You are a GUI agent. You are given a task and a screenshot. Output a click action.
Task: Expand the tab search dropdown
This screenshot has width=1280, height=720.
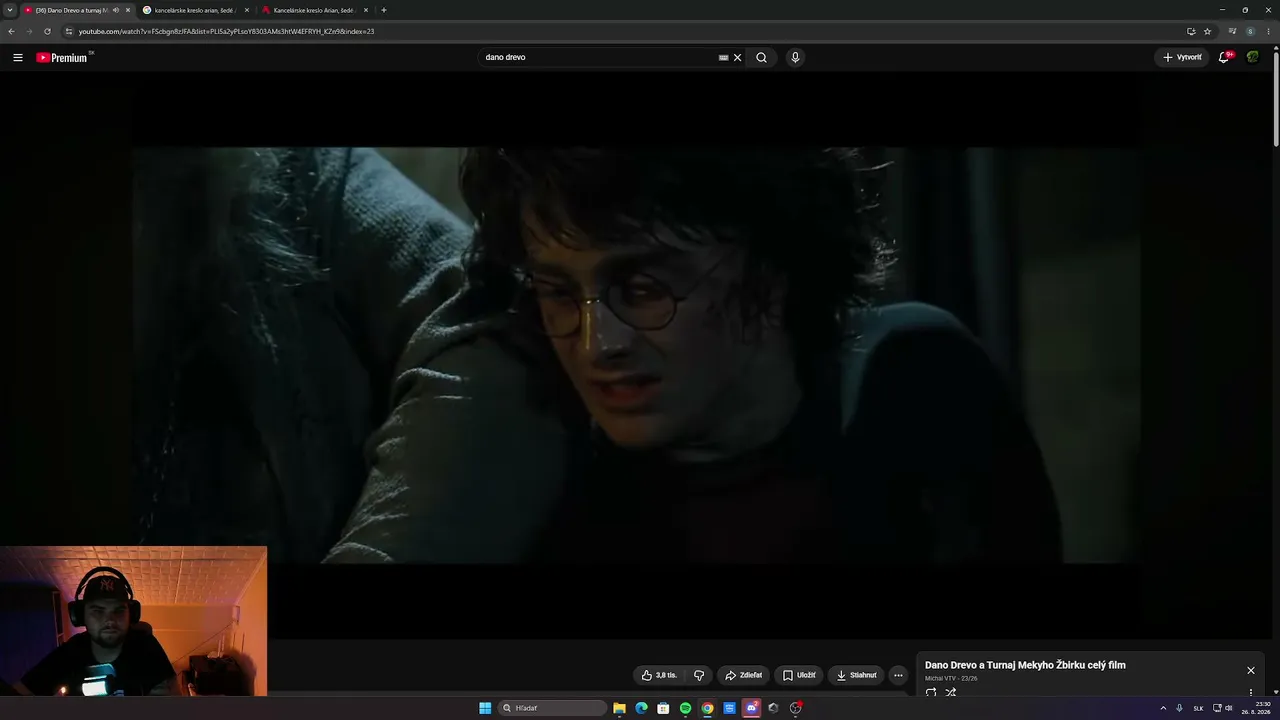coord(9,10)
